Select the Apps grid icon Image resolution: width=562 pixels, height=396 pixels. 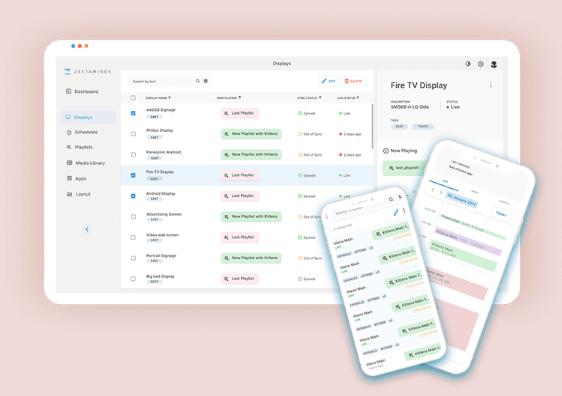(69, 178)
